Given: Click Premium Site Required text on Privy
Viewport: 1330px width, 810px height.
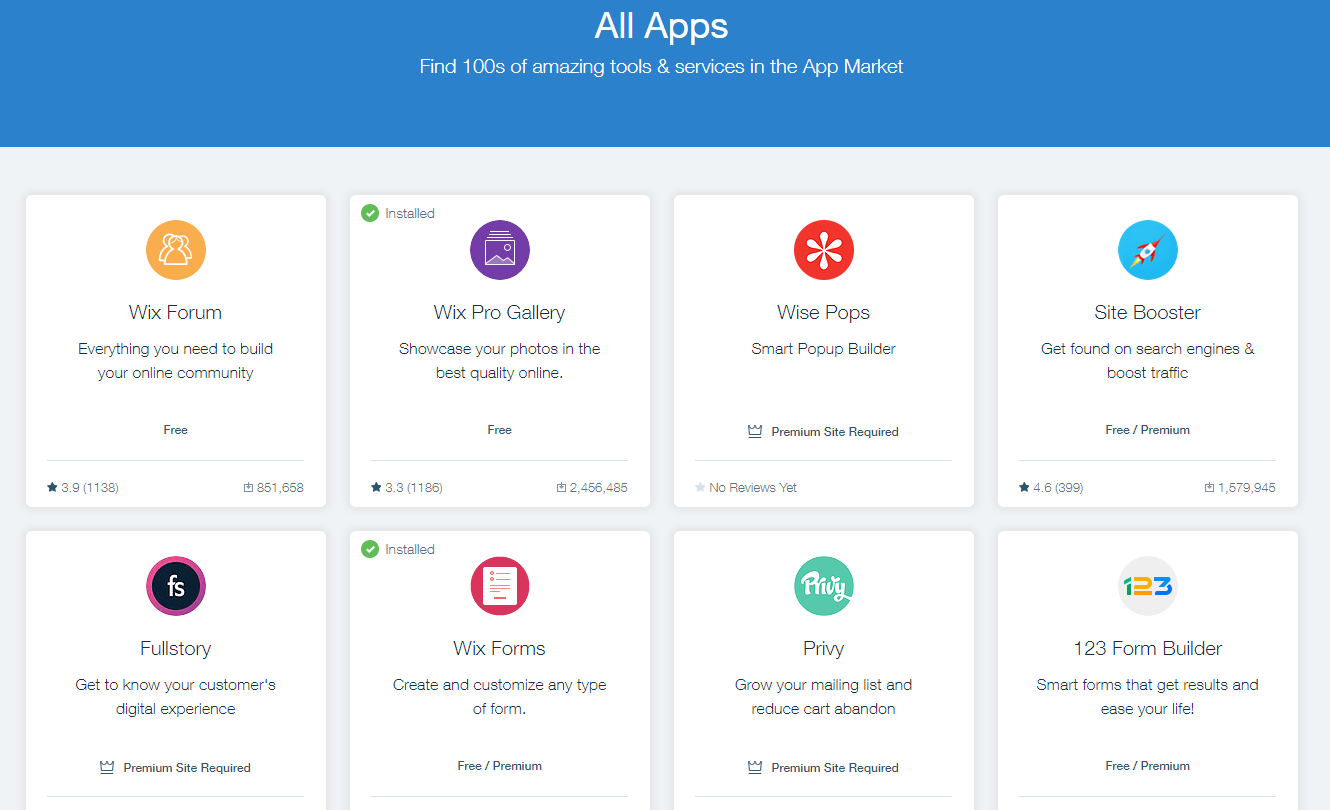Looking at the screenshot, I should [x=835, y=768].
